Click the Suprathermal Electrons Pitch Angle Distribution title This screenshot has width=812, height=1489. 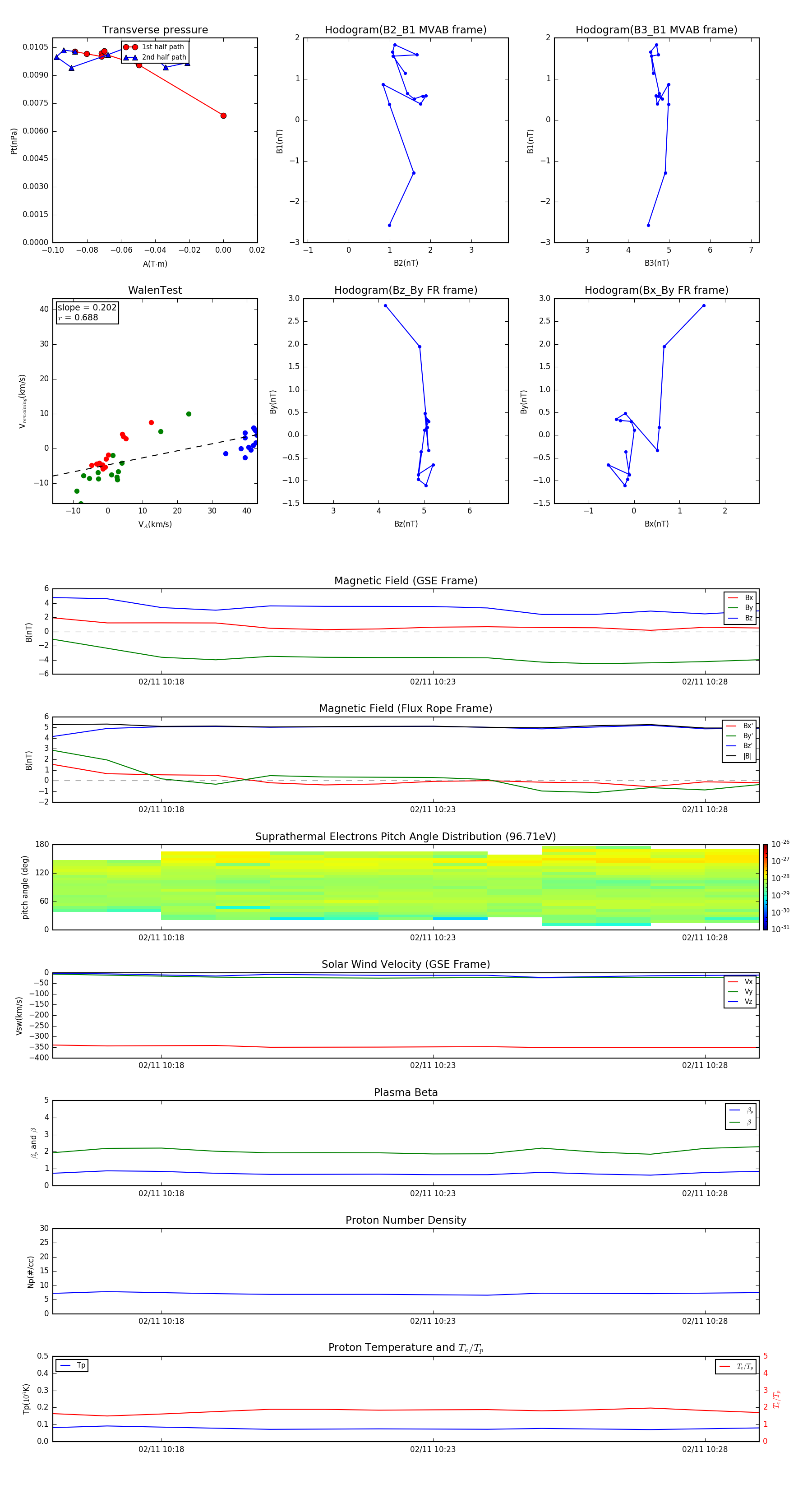click(406, 837)
